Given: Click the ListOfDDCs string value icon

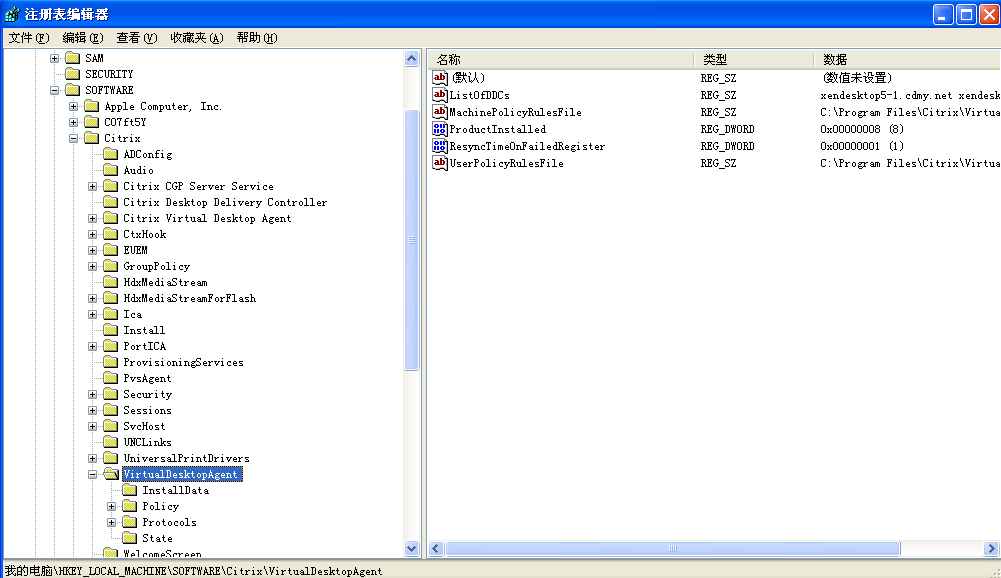Looking at the screenshot, I should point(439,95).
